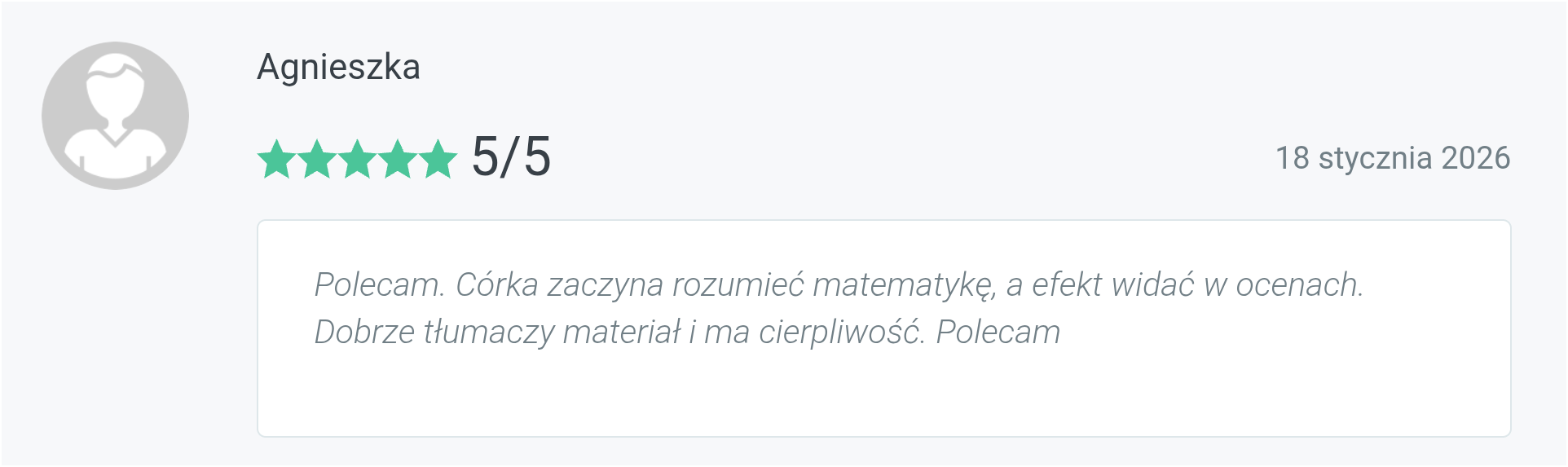Click the word matematykę in the review
The width and height of the screenshot is (1568, 467).
point(904,285)
